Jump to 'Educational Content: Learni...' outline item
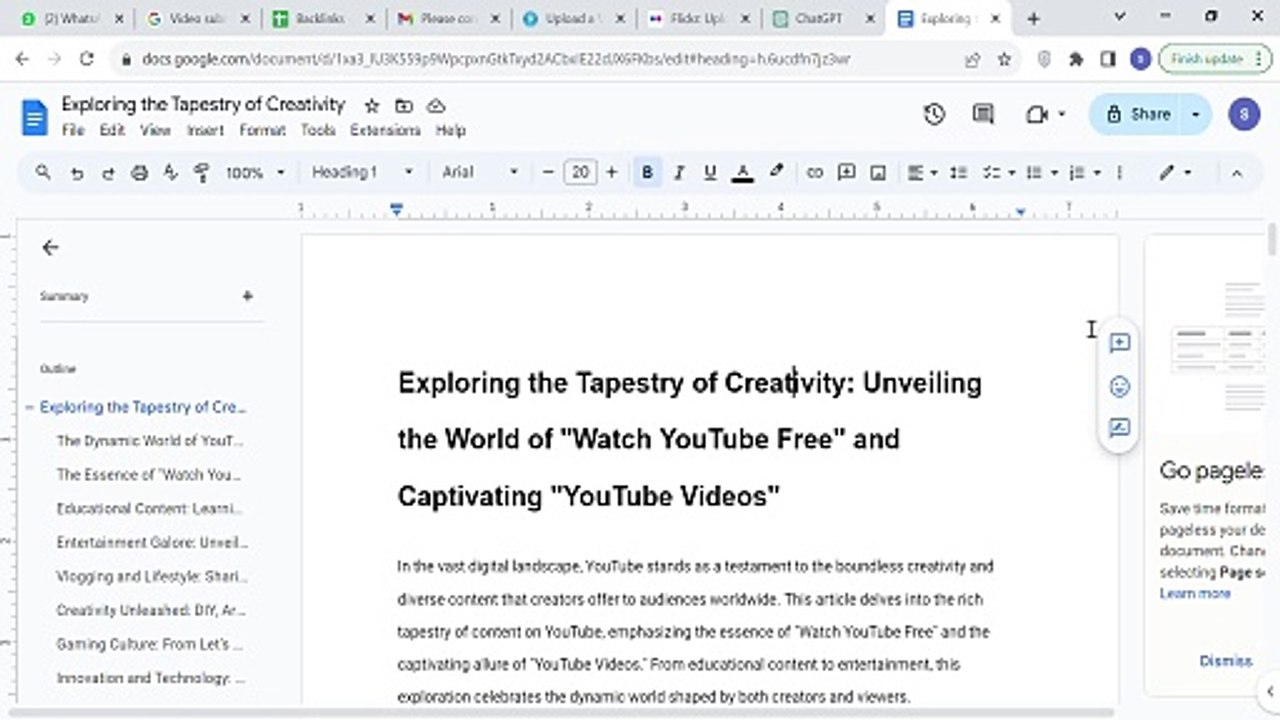The height and width of the screenshot is (720, 1280). click(150, 508)
